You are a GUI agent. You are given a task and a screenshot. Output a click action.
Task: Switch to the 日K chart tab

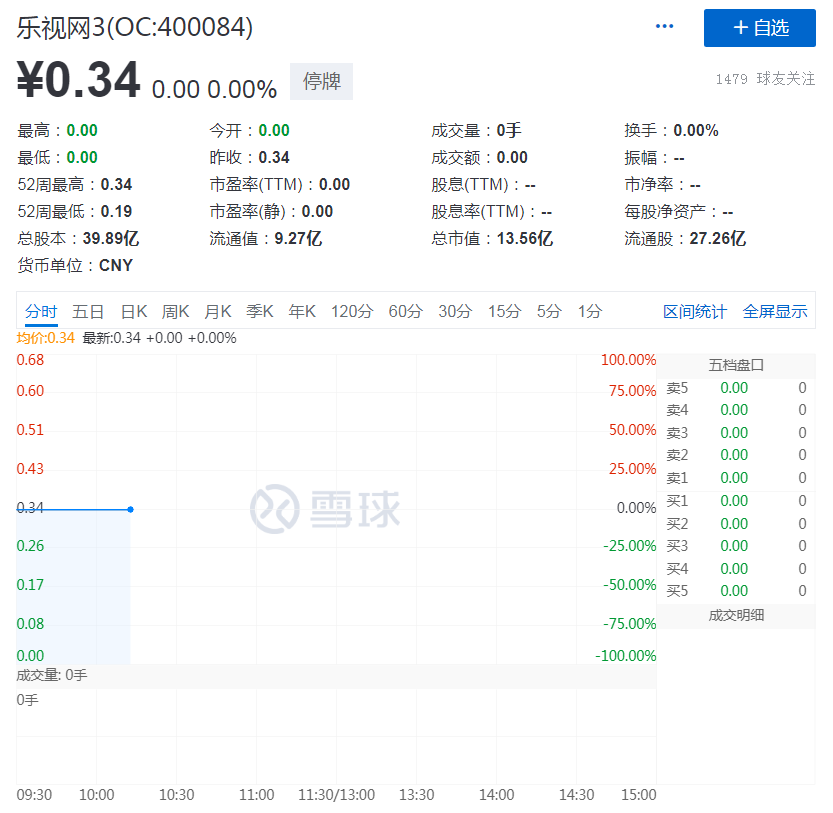point(134,311)
